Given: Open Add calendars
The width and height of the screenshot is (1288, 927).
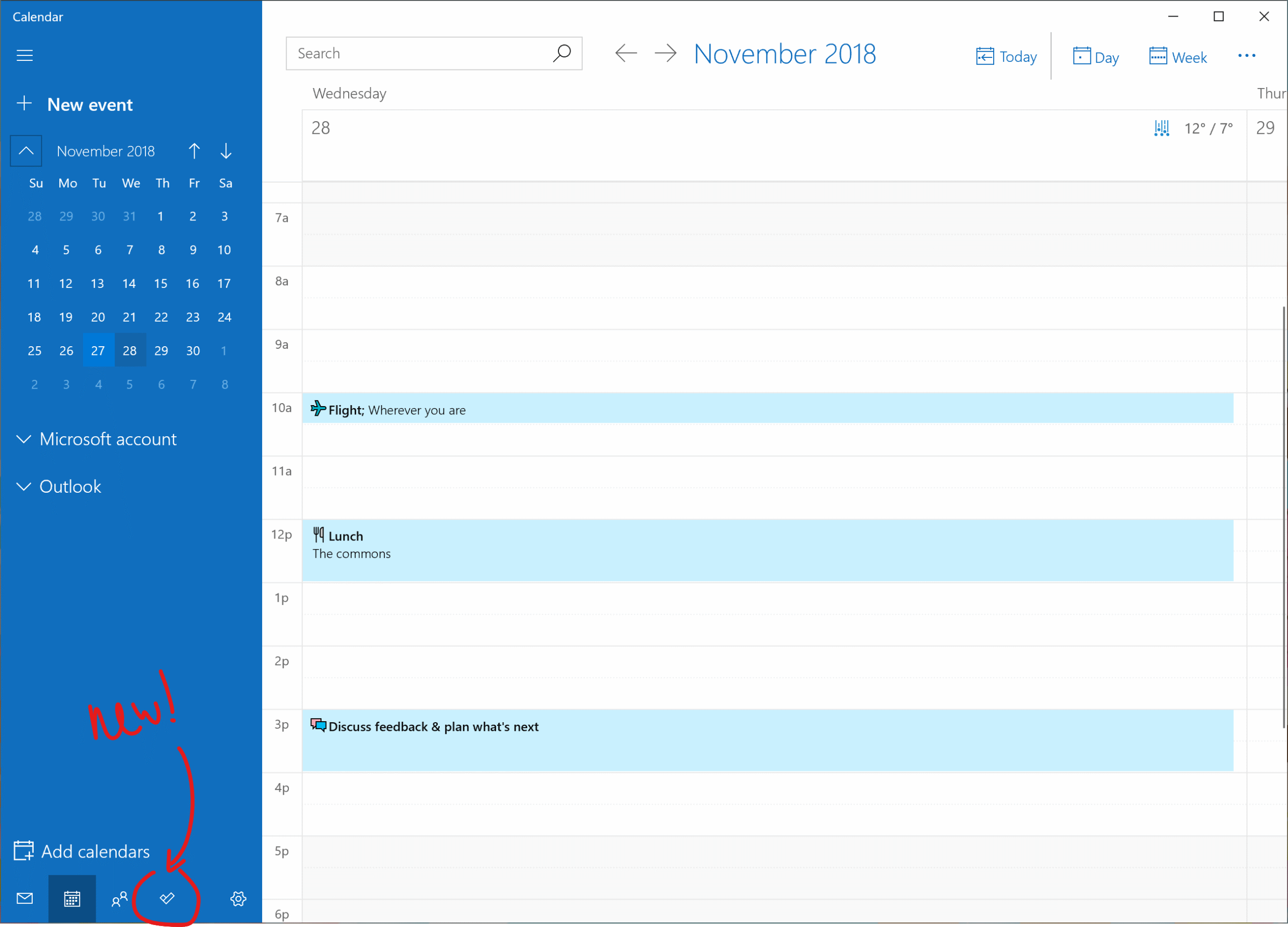Looking at the screenshot, I should pyautogui.click(x=82, y=852).
